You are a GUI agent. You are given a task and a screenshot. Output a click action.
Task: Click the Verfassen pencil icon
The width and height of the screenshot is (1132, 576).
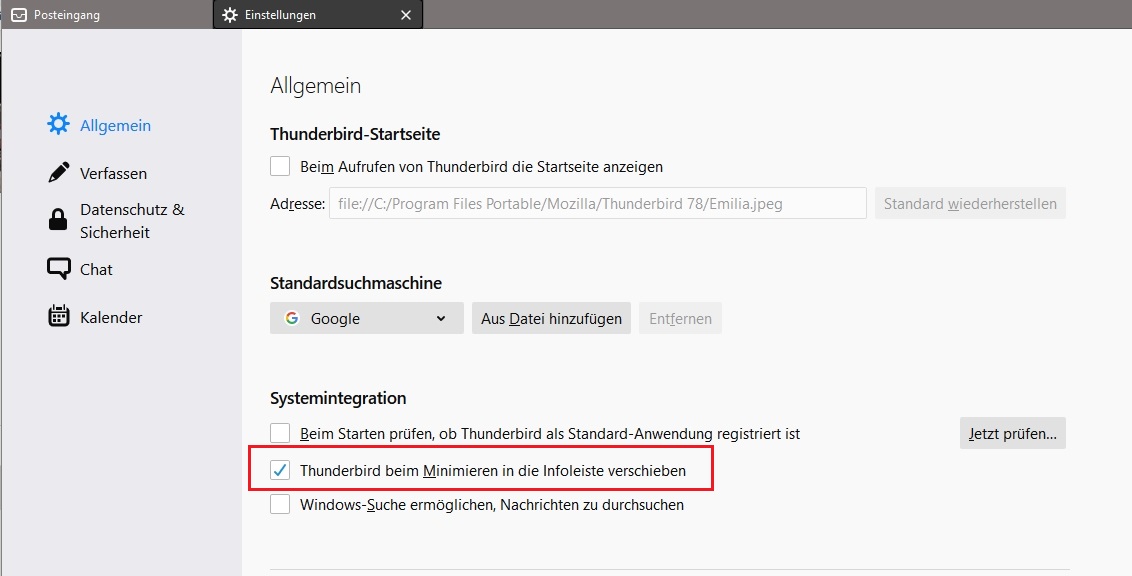tap(59, 173)
